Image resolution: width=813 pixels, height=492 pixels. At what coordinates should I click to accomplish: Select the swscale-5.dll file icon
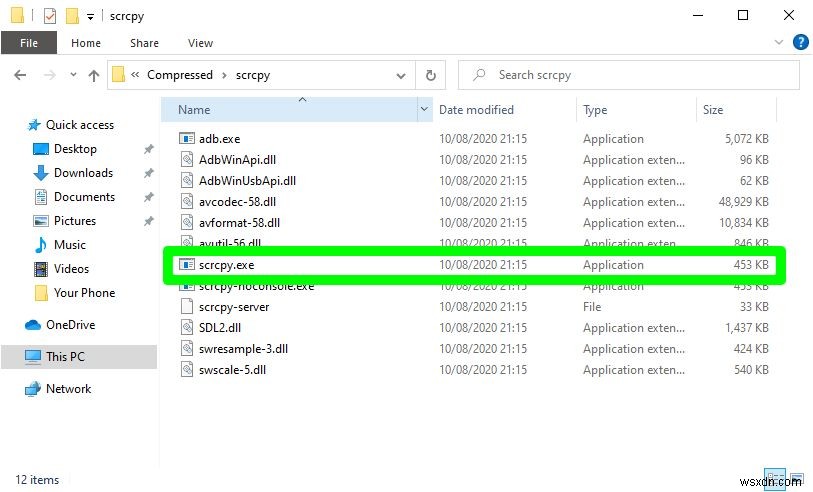(x=187, y=370)
